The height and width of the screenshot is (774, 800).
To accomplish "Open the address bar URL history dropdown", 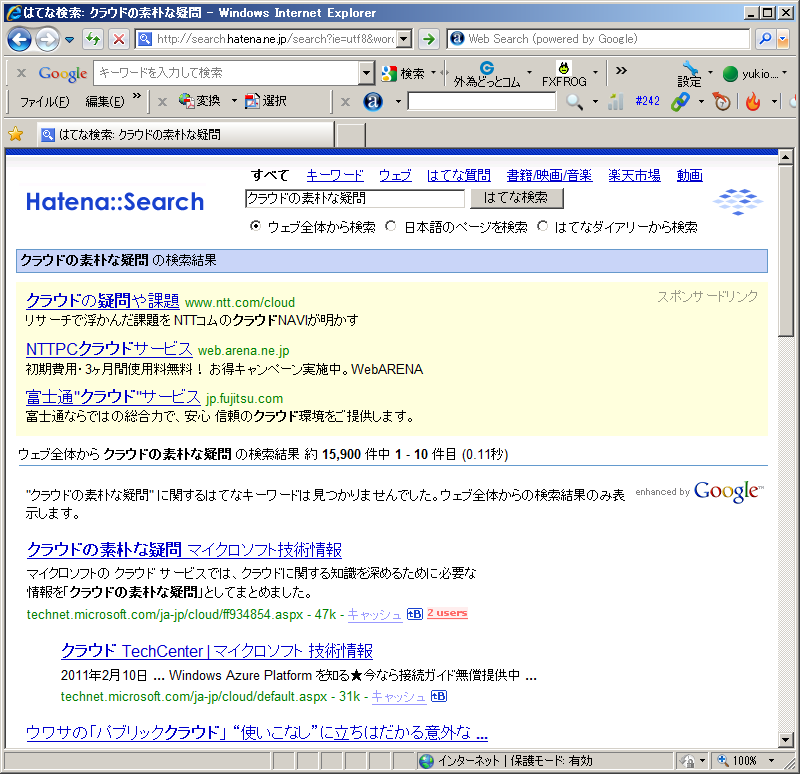I will point(404,39).
